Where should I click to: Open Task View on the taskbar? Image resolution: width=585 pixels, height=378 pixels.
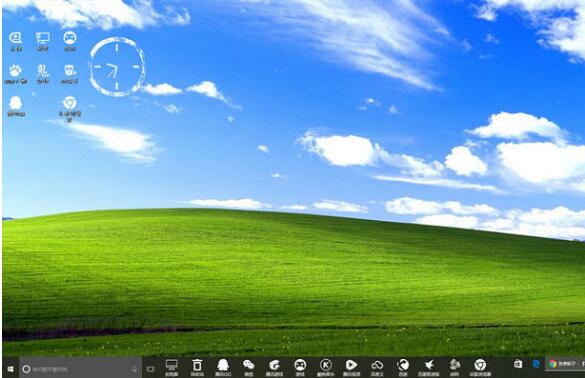pos(151,369)
